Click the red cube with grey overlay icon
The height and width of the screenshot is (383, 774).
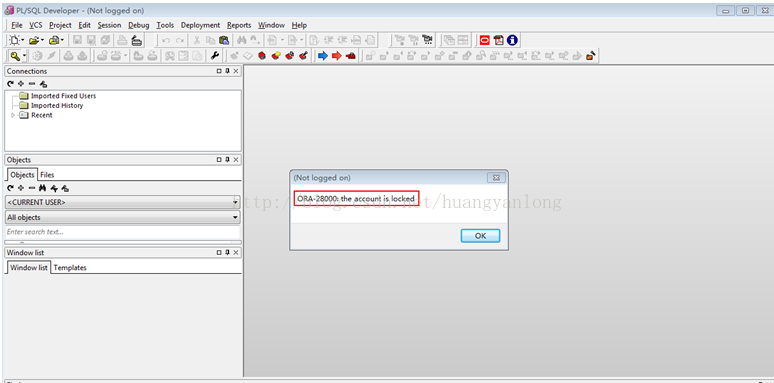(x=290, y=56)
